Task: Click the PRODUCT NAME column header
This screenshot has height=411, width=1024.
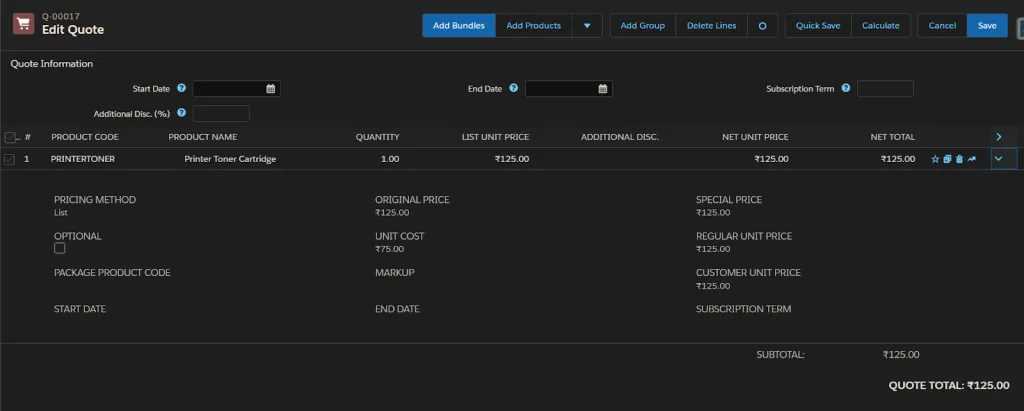Action: [202, 137]
